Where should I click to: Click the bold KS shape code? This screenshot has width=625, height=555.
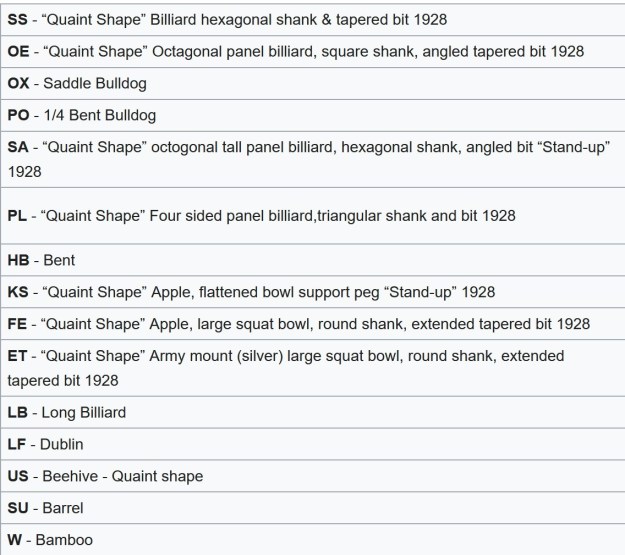coord(18,292)
